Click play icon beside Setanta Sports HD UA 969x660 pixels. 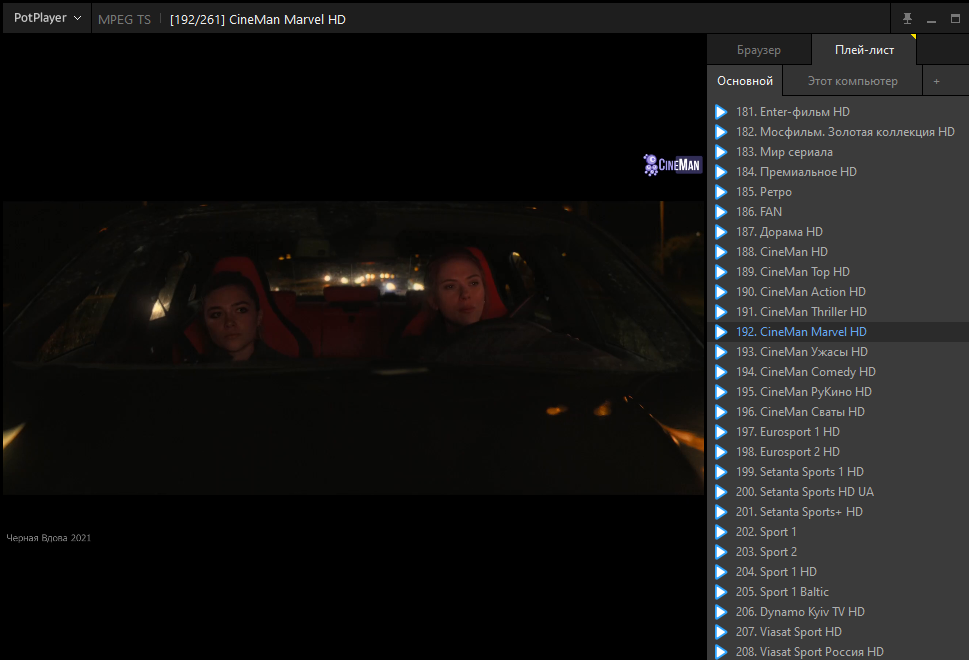721,492
